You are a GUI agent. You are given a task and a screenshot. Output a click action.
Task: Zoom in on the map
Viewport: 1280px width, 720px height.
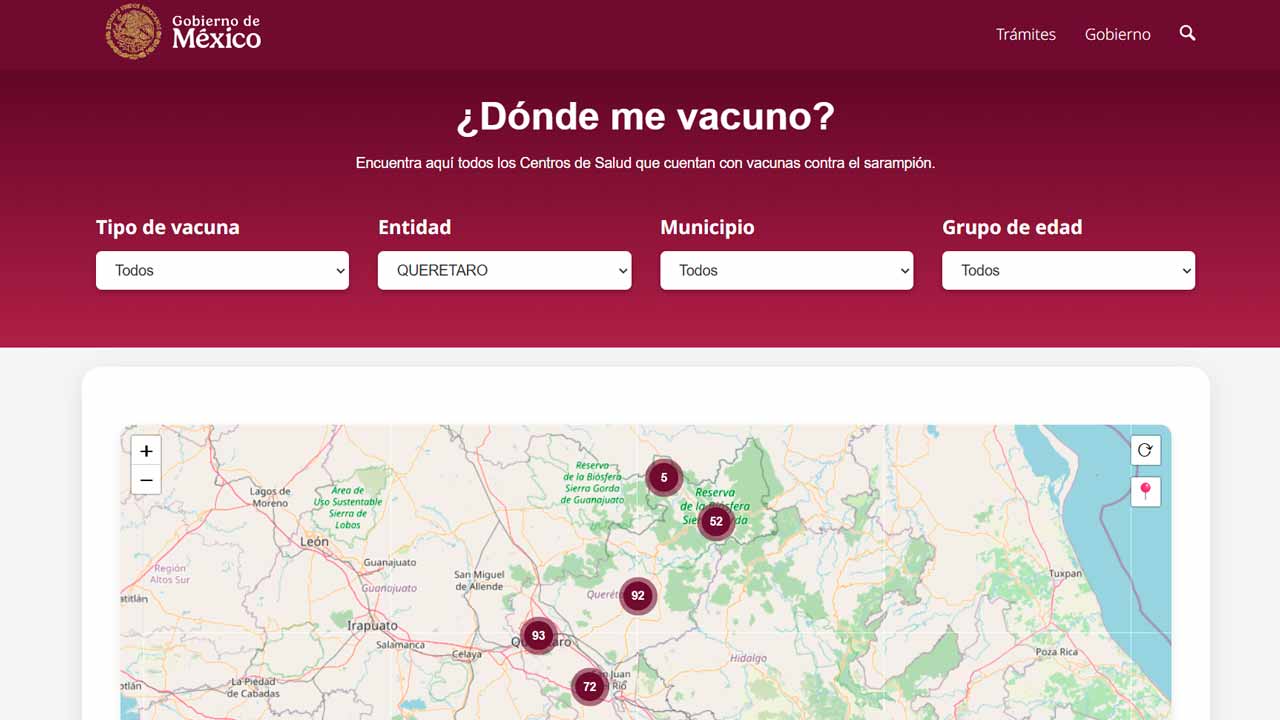point(146,451)
